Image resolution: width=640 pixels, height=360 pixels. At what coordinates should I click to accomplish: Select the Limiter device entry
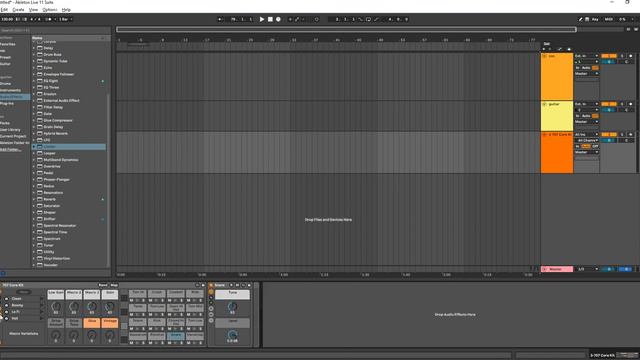[69, 147]
